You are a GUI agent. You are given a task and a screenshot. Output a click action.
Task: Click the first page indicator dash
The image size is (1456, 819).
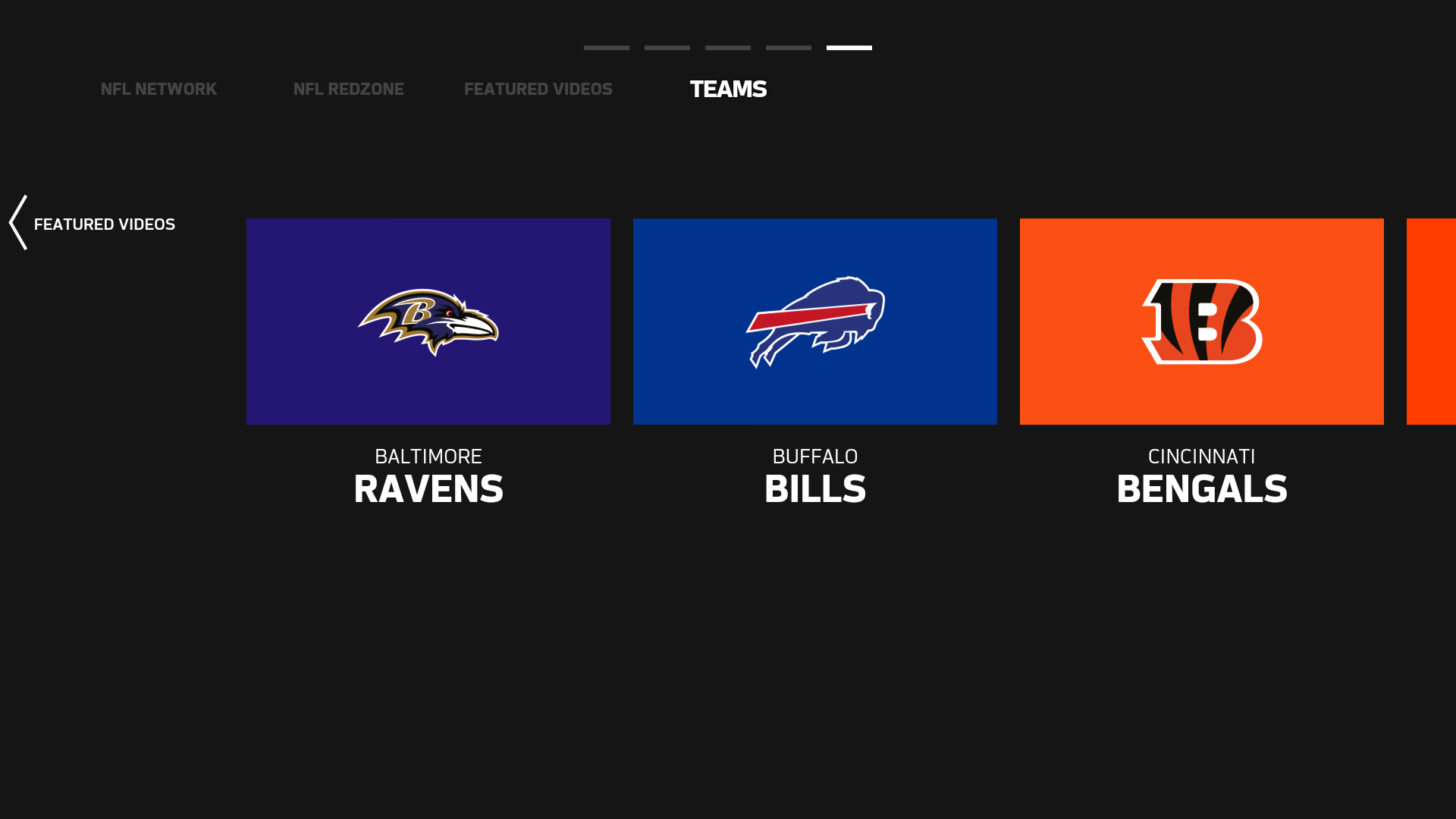pyautogui.click(x=607, y=48)
